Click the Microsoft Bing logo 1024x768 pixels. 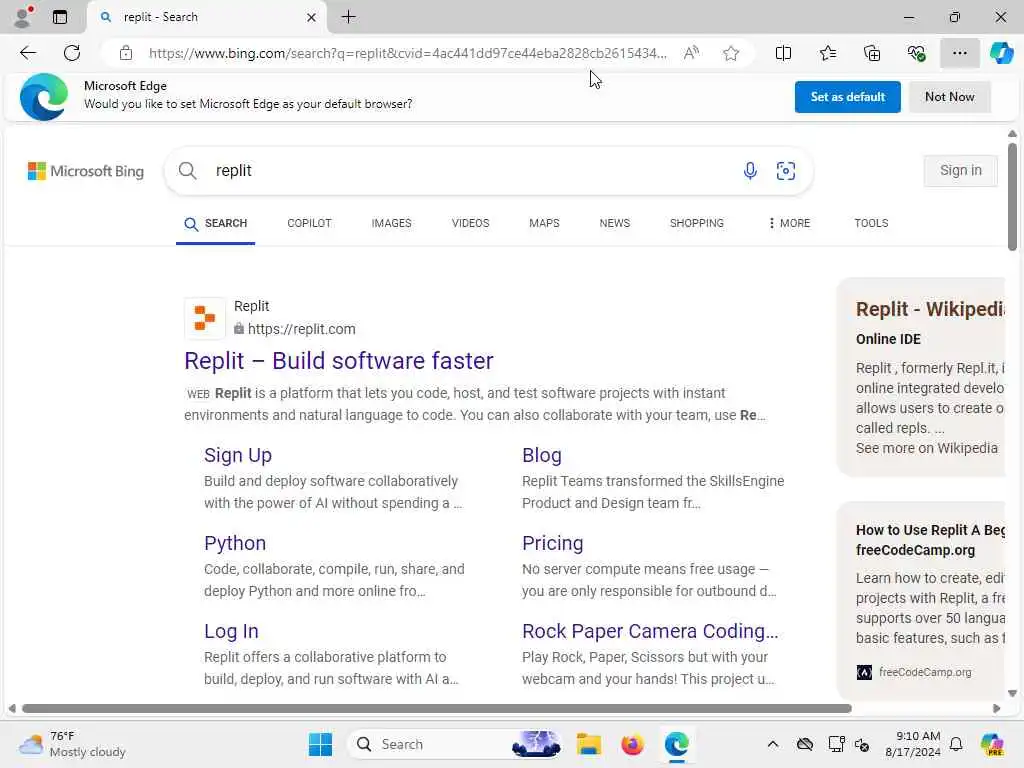tap(86, 171)
